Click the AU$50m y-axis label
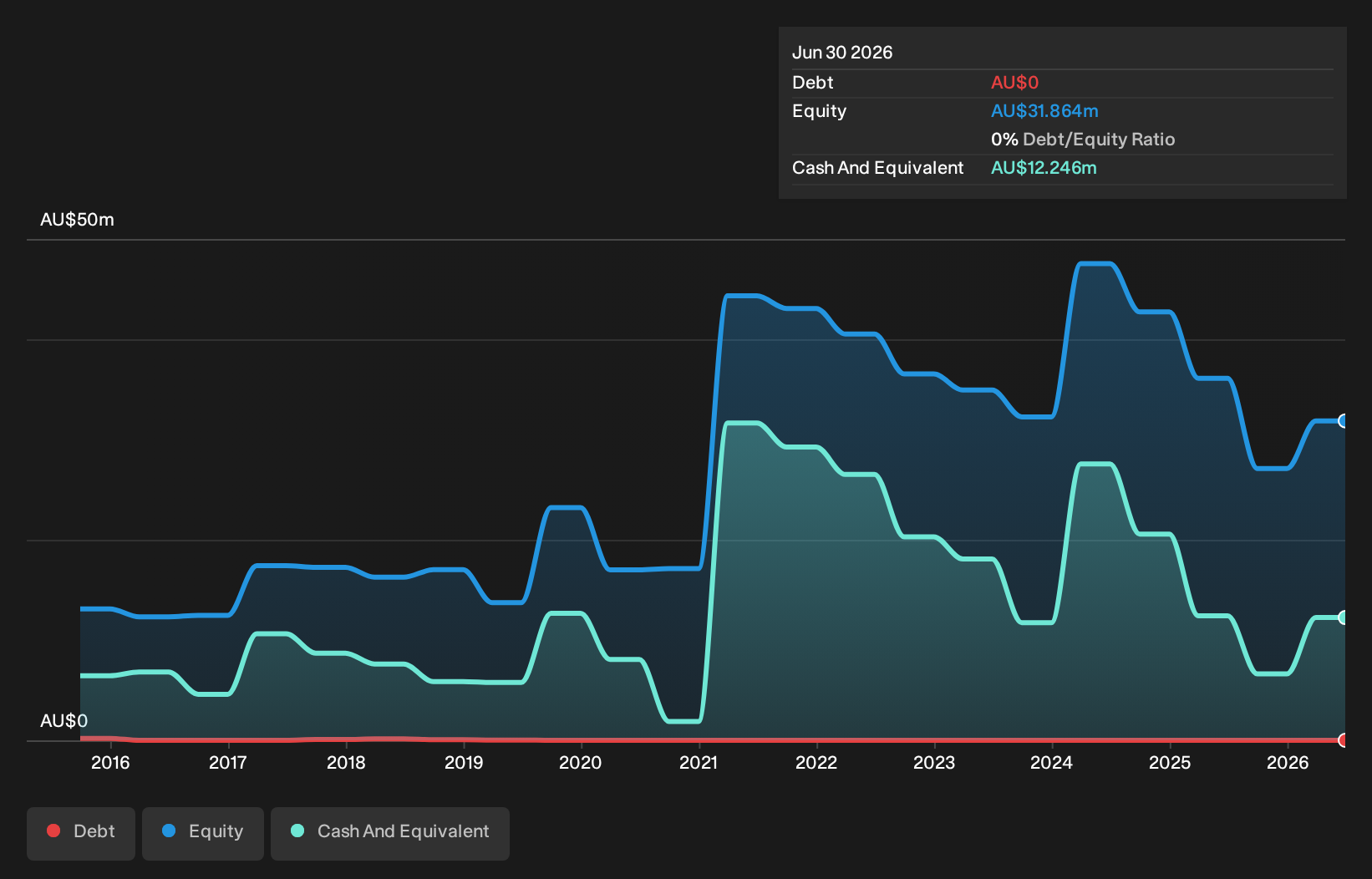This screenshot has height=879, width=1372. pos(77,220)
